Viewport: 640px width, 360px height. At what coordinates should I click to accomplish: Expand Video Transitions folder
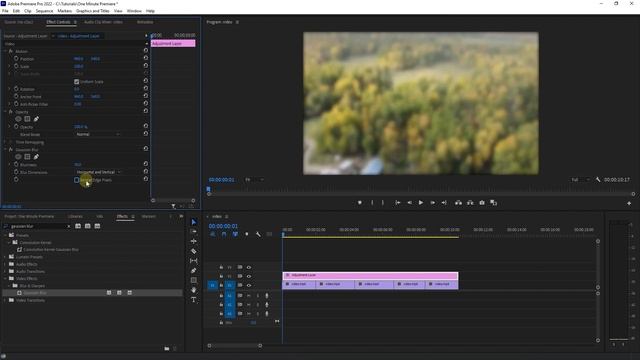click(x=5, y=300)
